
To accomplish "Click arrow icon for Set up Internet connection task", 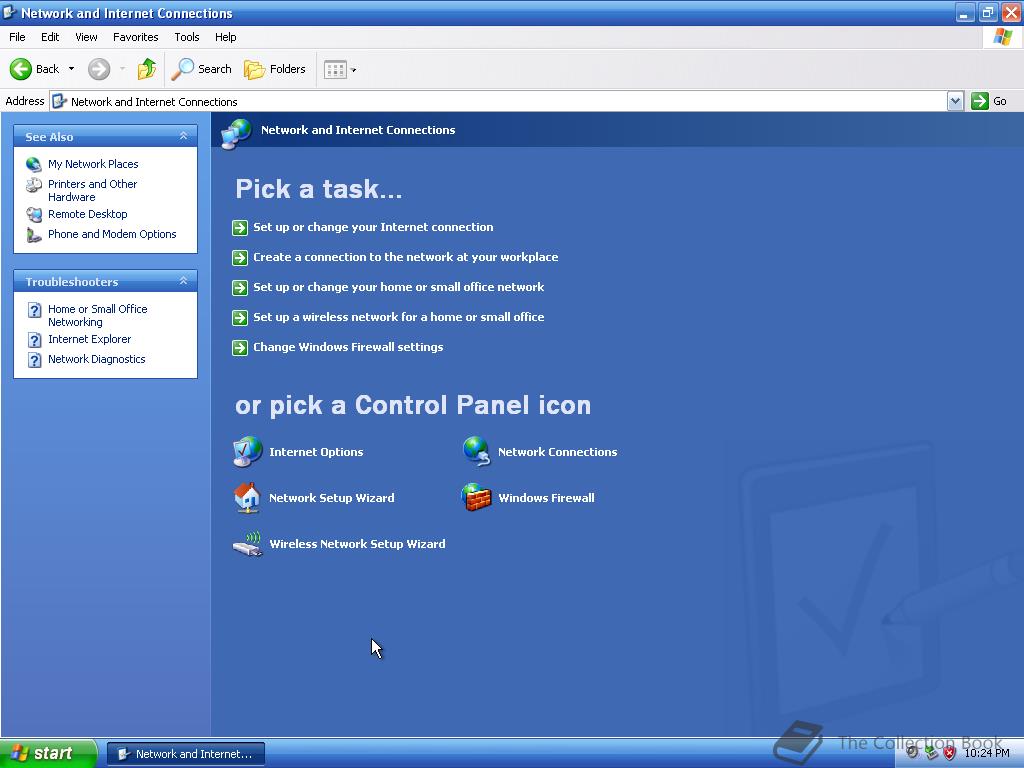I will click(240, 227).
